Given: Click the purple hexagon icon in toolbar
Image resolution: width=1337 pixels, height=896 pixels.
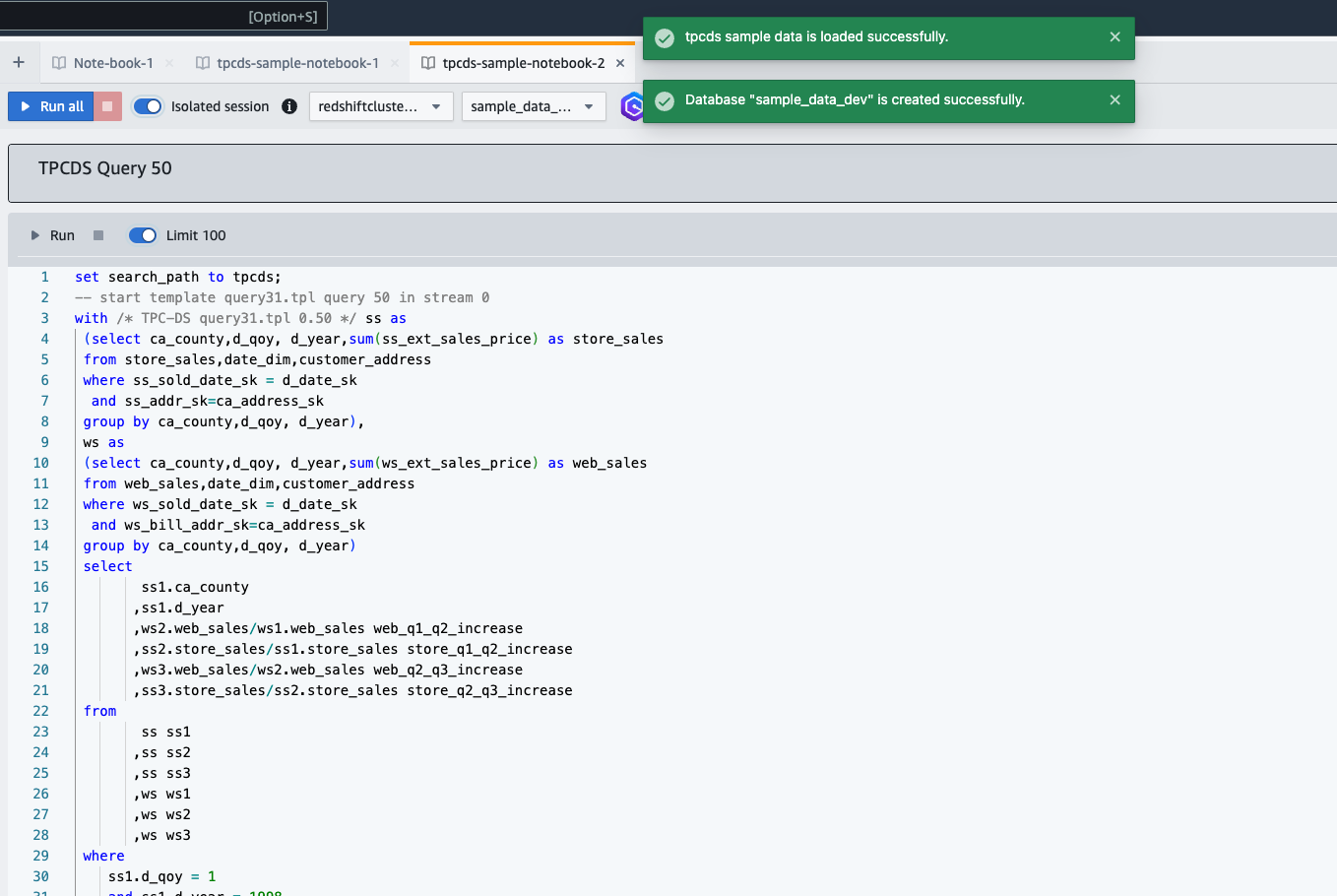Looking at the screenshot, I should point(632,106).
